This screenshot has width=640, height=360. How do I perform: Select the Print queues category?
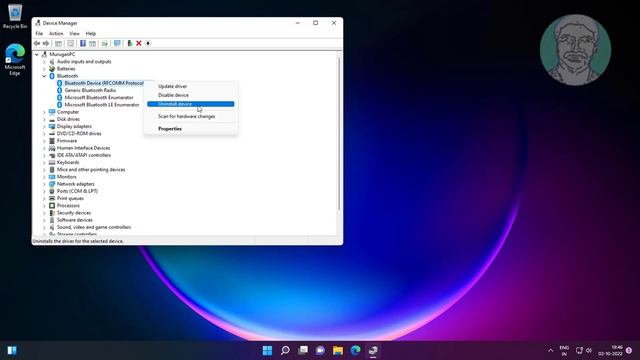[x=70, y=198]
